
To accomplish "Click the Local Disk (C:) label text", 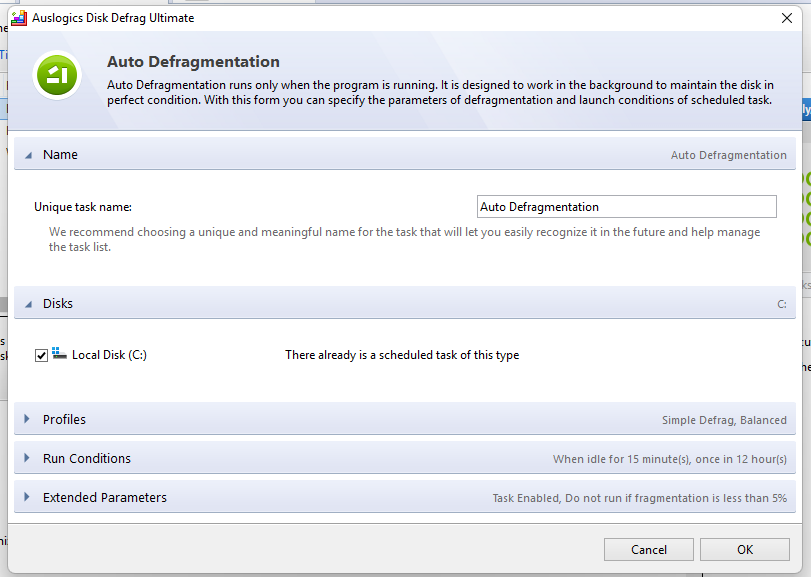I will (x=109, y=355).
